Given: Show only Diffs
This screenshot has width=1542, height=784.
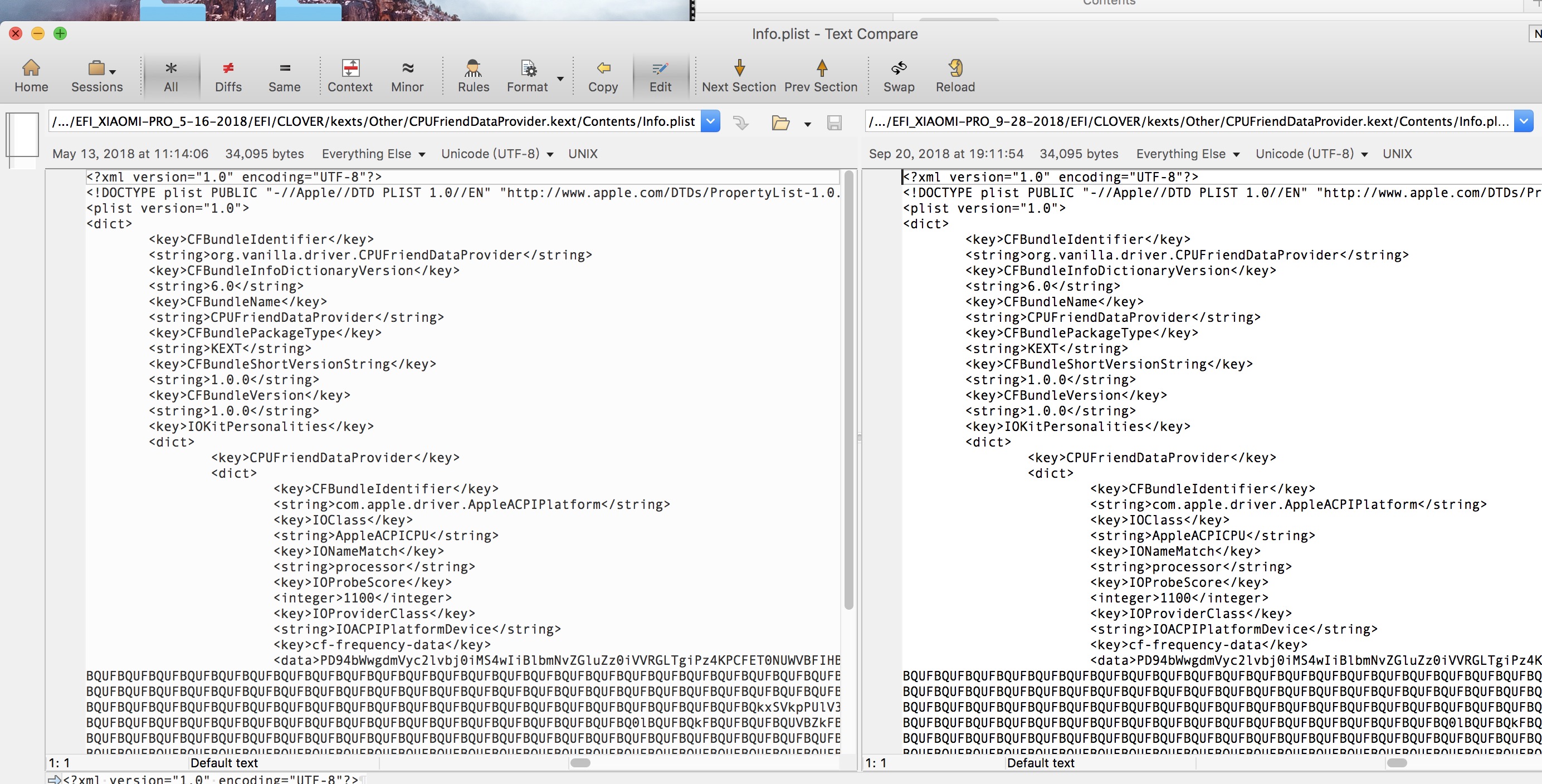Looking at the screenshot, I should coord(228,76).
